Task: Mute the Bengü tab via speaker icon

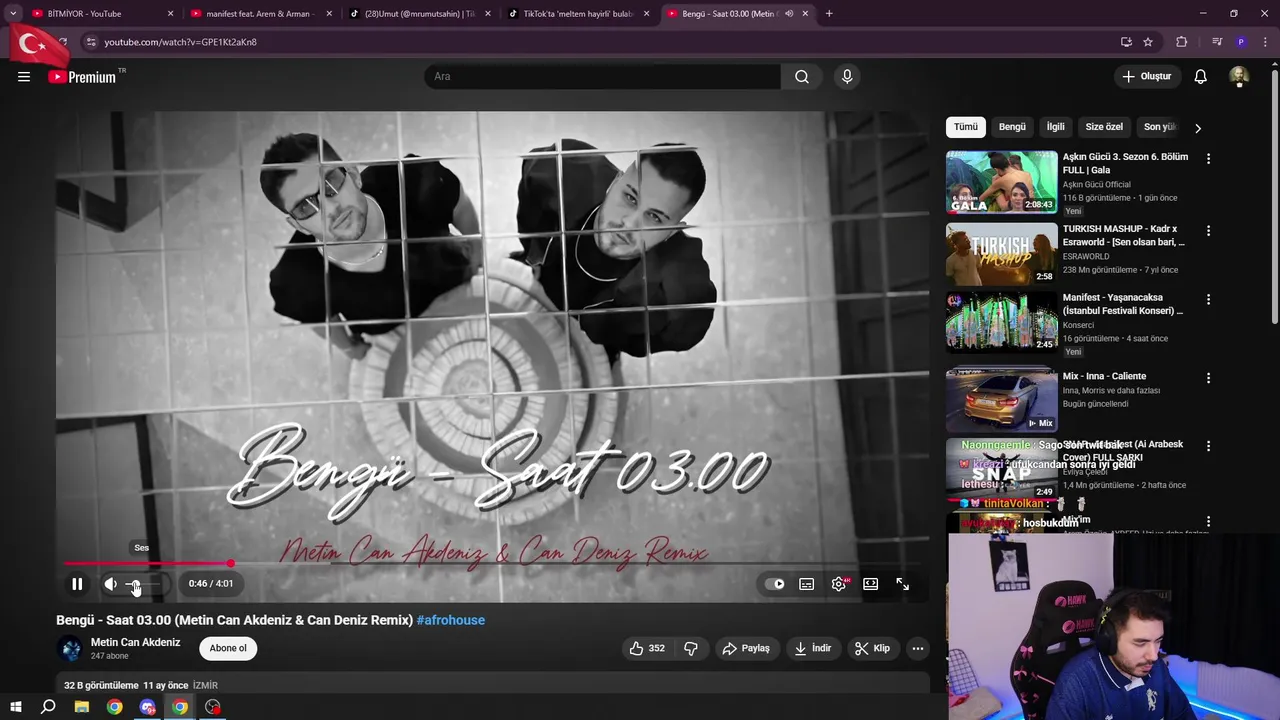Action: [789, 14]
